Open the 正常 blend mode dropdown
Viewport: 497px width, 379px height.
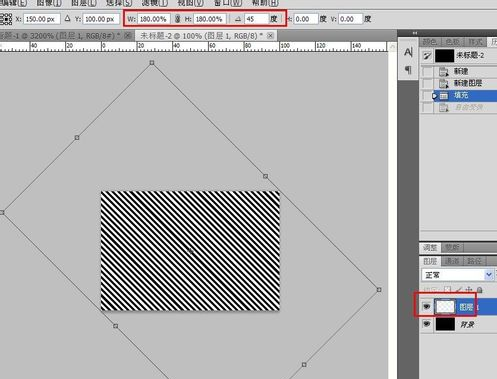457,275
